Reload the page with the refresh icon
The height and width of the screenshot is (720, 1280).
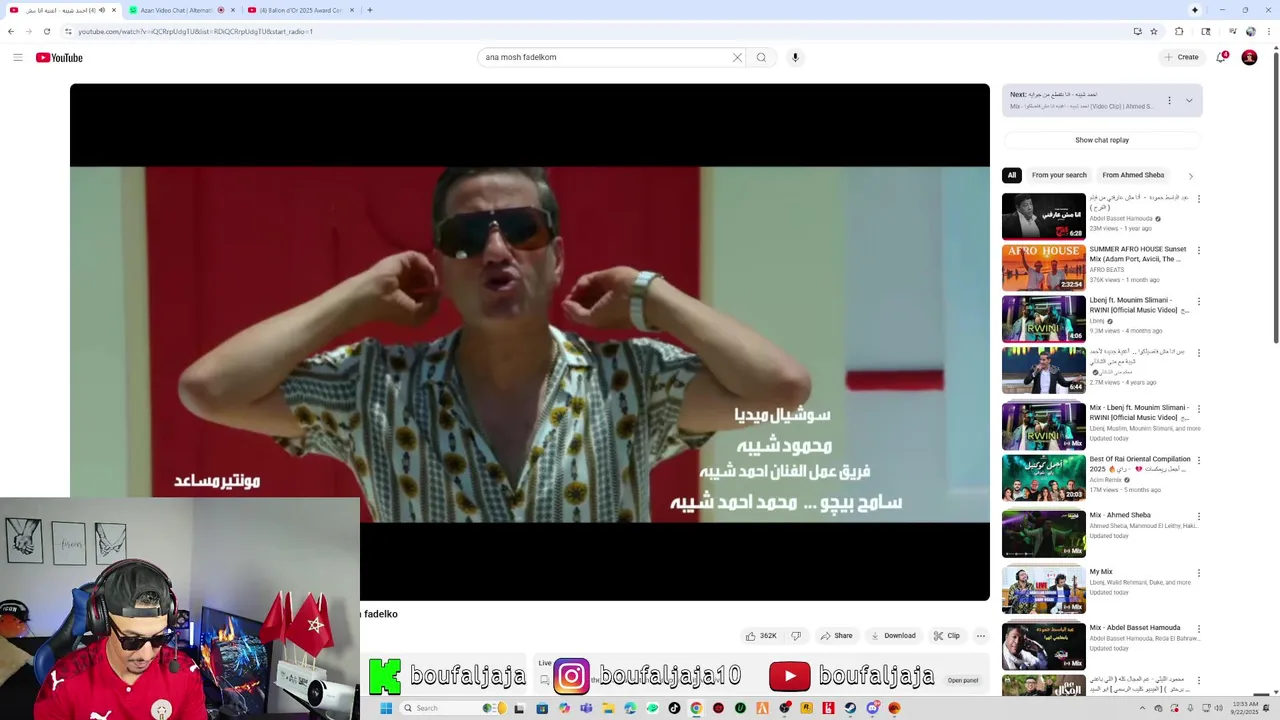click(x=46, y=31)
